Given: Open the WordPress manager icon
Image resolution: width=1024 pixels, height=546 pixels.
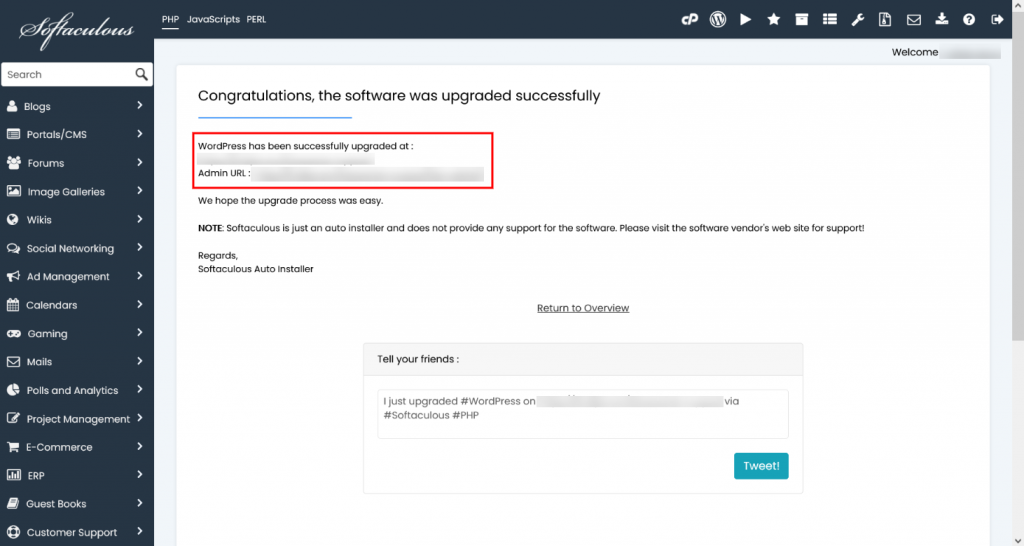Looking at the screenshot, I should [x=718, y=20].
